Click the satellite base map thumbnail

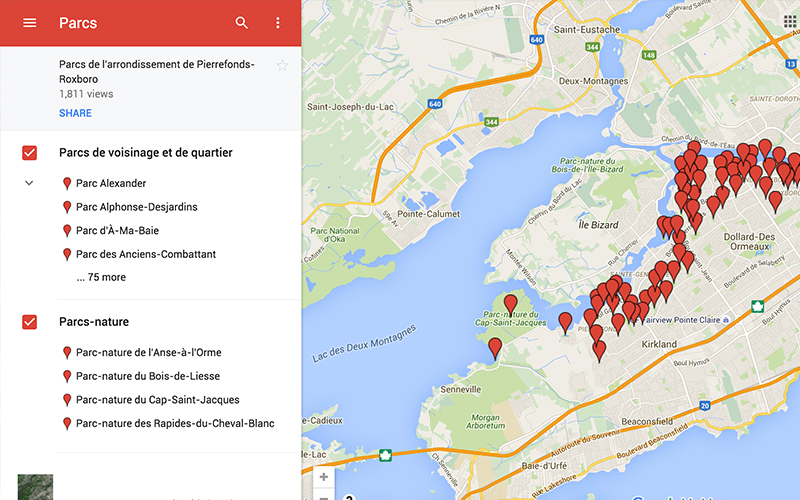click(35, 487)
